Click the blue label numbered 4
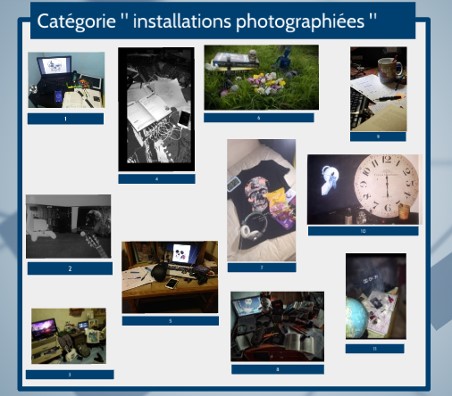The height and width of the screenshot is (396, 452). click(x=157, y=179)
